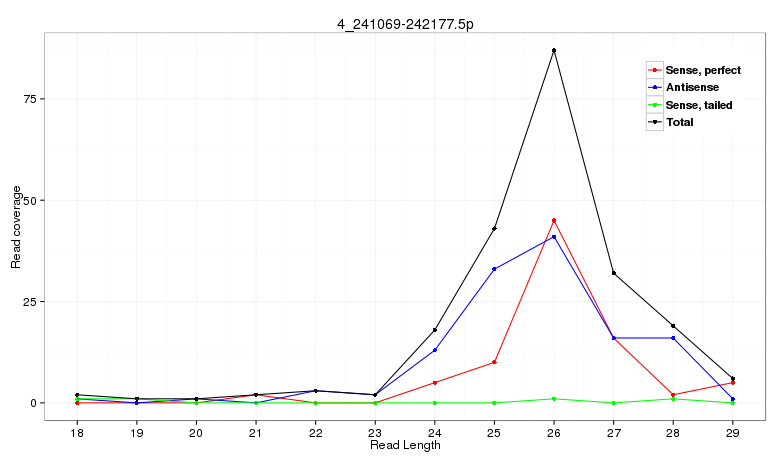Click the Total line peak at read length 26

[554, 50]
